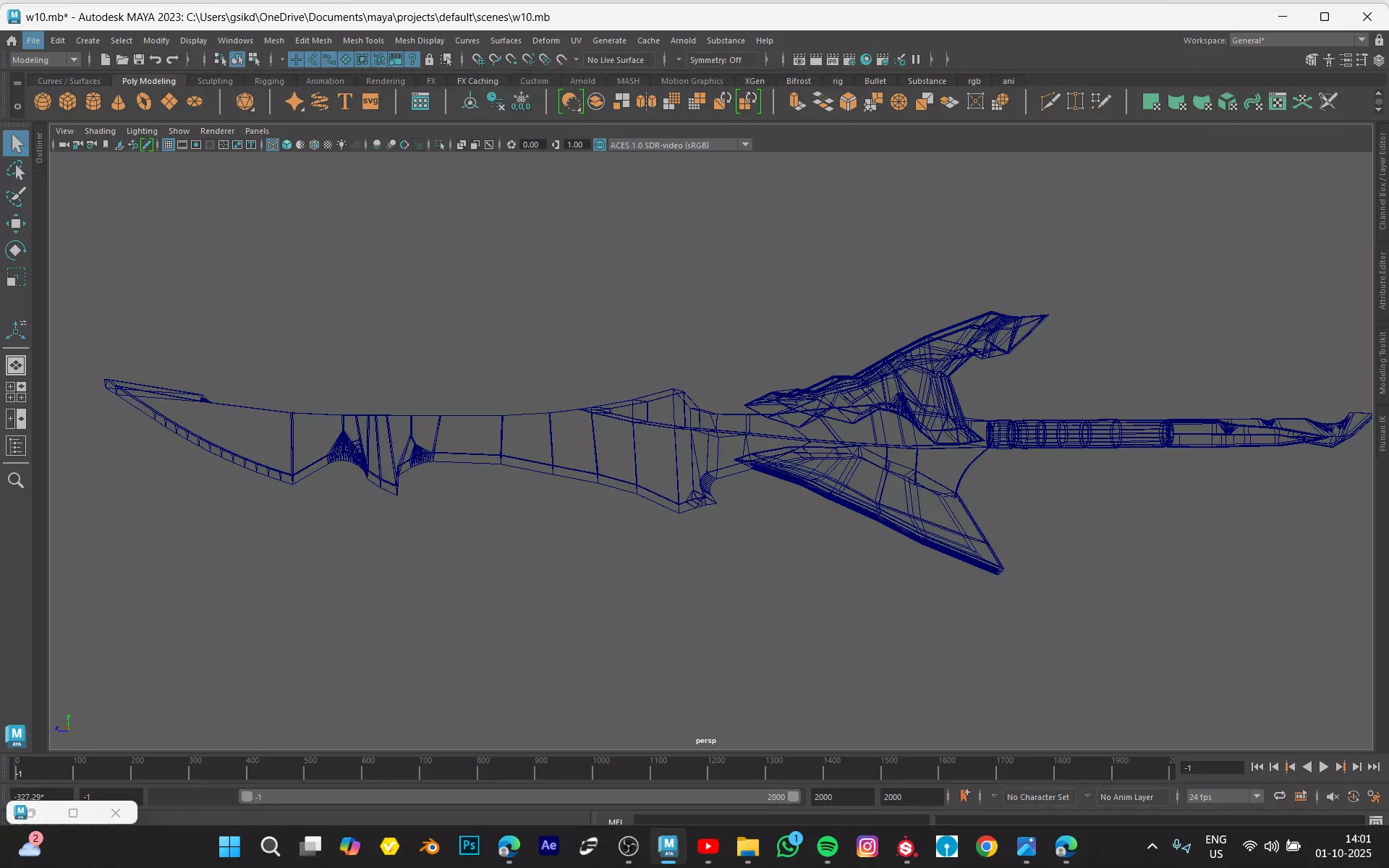The image size is (1389, 868).
Task: Select the Scale tool in the toolbox
Action: pos(16,277)
